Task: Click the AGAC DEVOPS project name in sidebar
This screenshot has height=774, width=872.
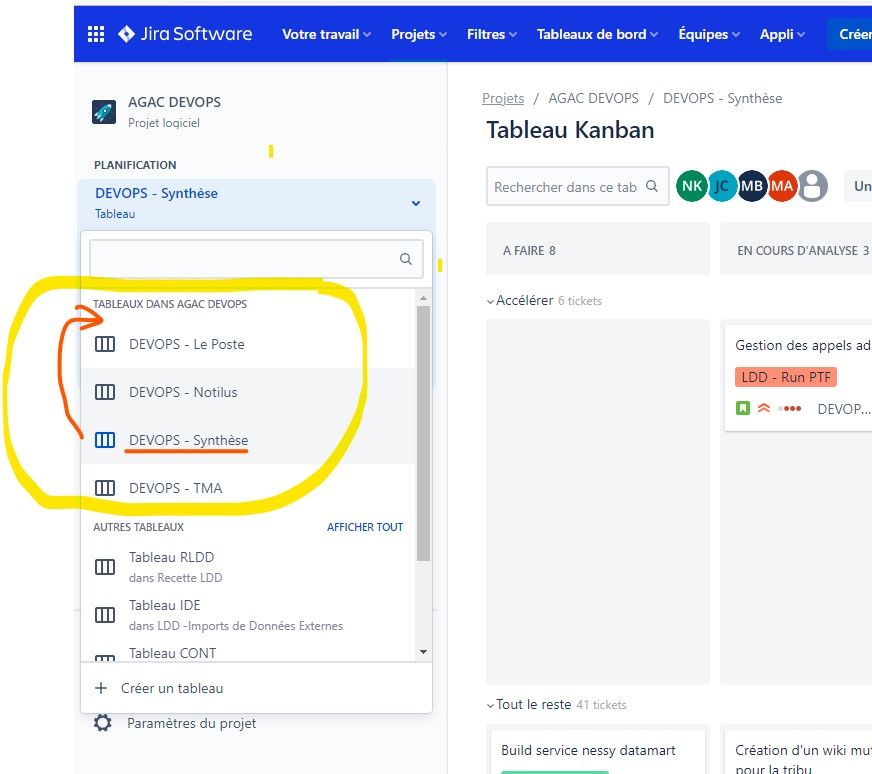Action: [174, 102]
